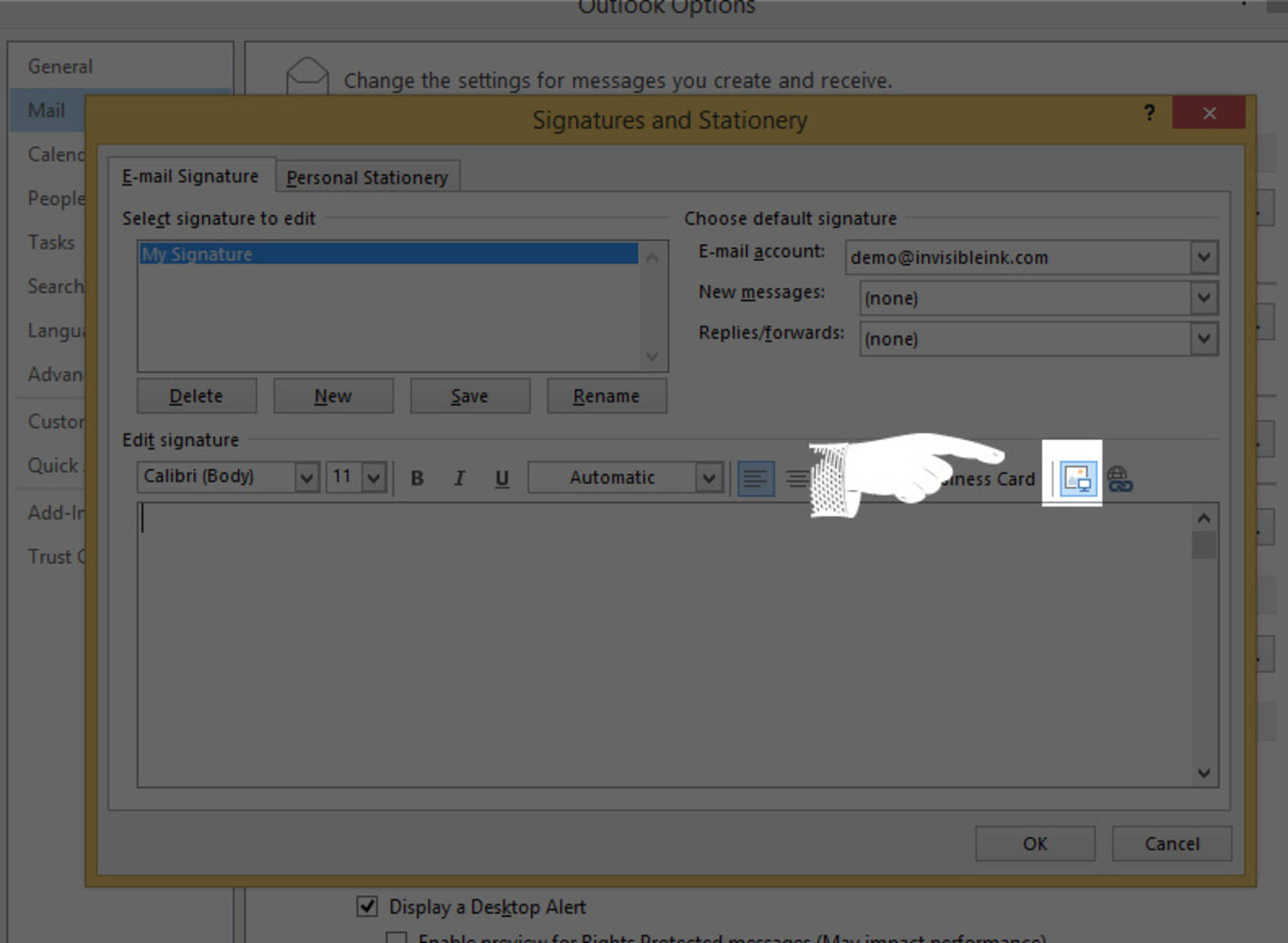Click the Insert Hyperlink icon
The width and height of the screenshot is (1288, 943).
pos(1120,479)
